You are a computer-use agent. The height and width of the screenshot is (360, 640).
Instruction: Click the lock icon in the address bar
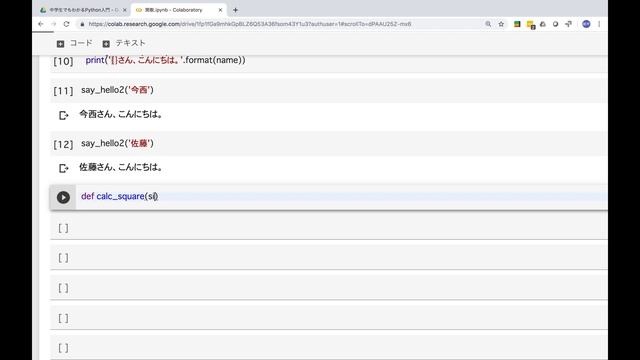82,24
